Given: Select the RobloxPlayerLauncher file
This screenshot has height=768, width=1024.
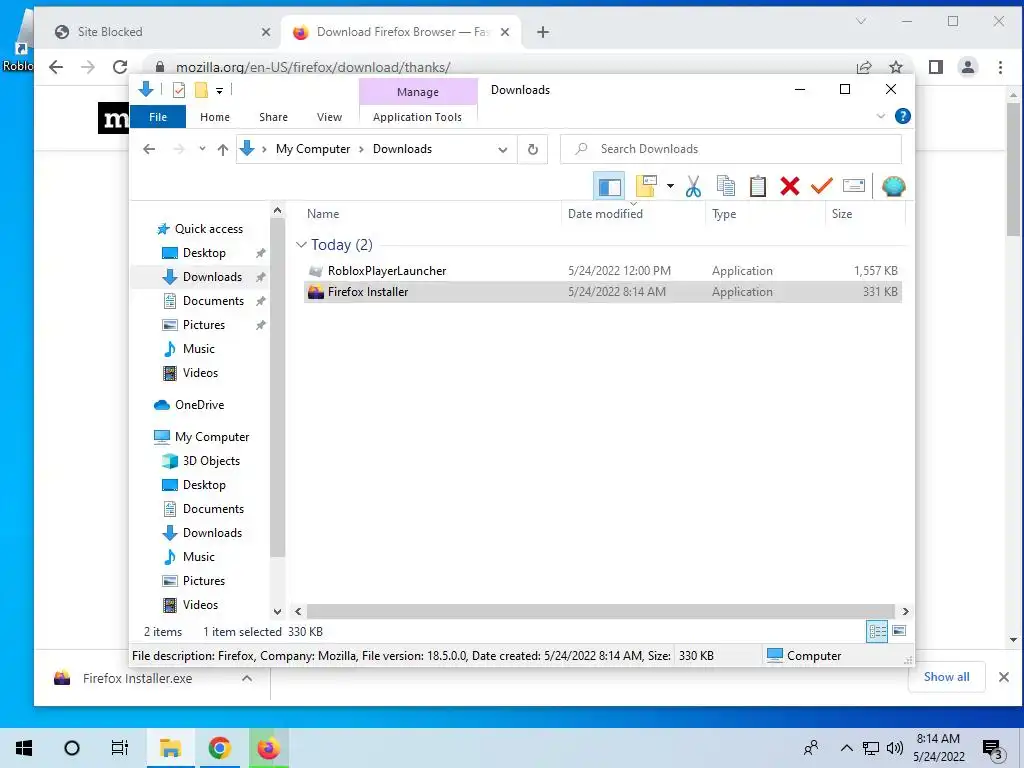Looking at the screenshot, I should point(387,271).
